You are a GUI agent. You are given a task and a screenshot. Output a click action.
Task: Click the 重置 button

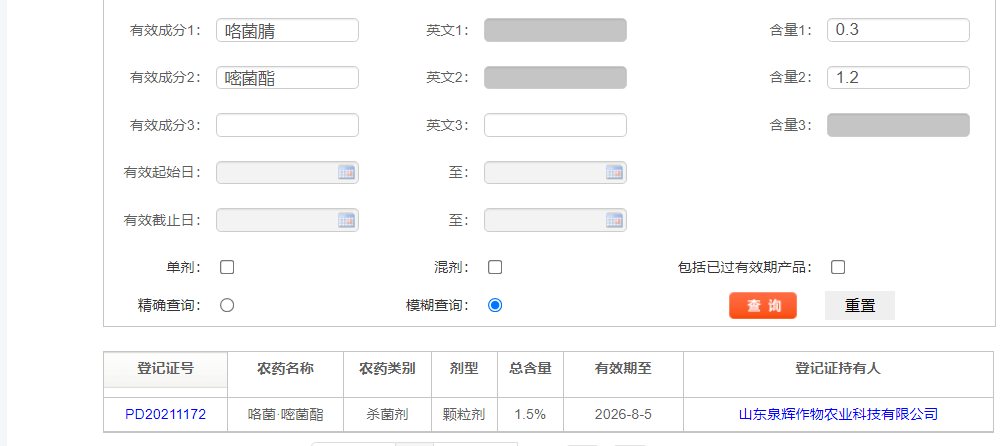(860, 306)
